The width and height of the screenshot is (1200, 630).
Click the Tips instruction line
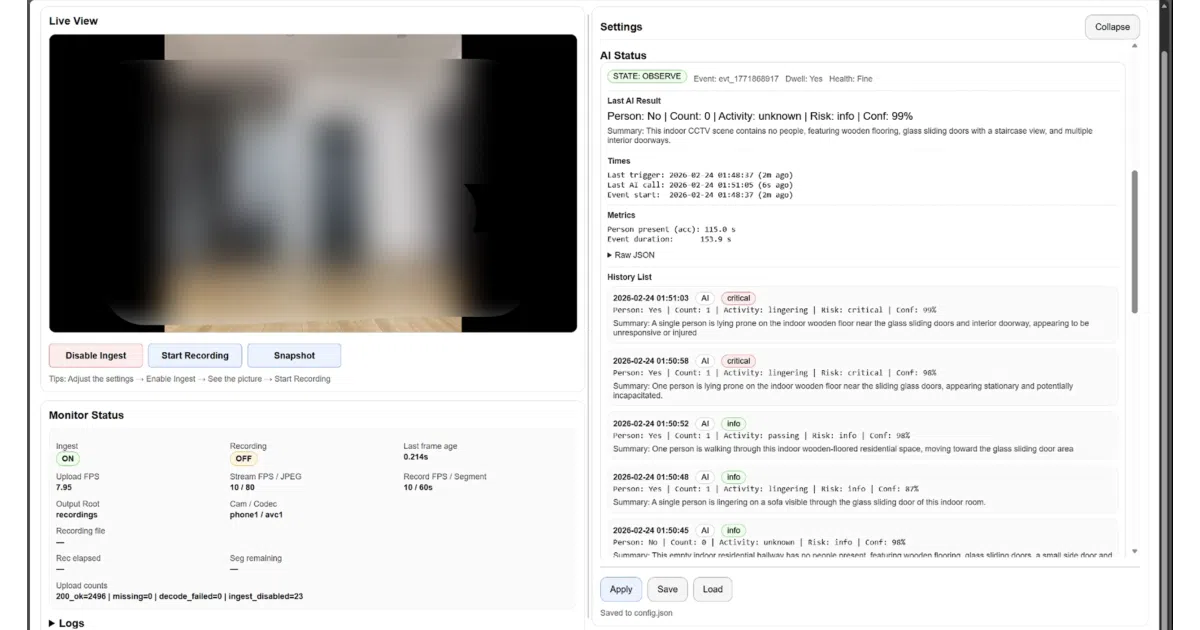(x=189, y=379)
